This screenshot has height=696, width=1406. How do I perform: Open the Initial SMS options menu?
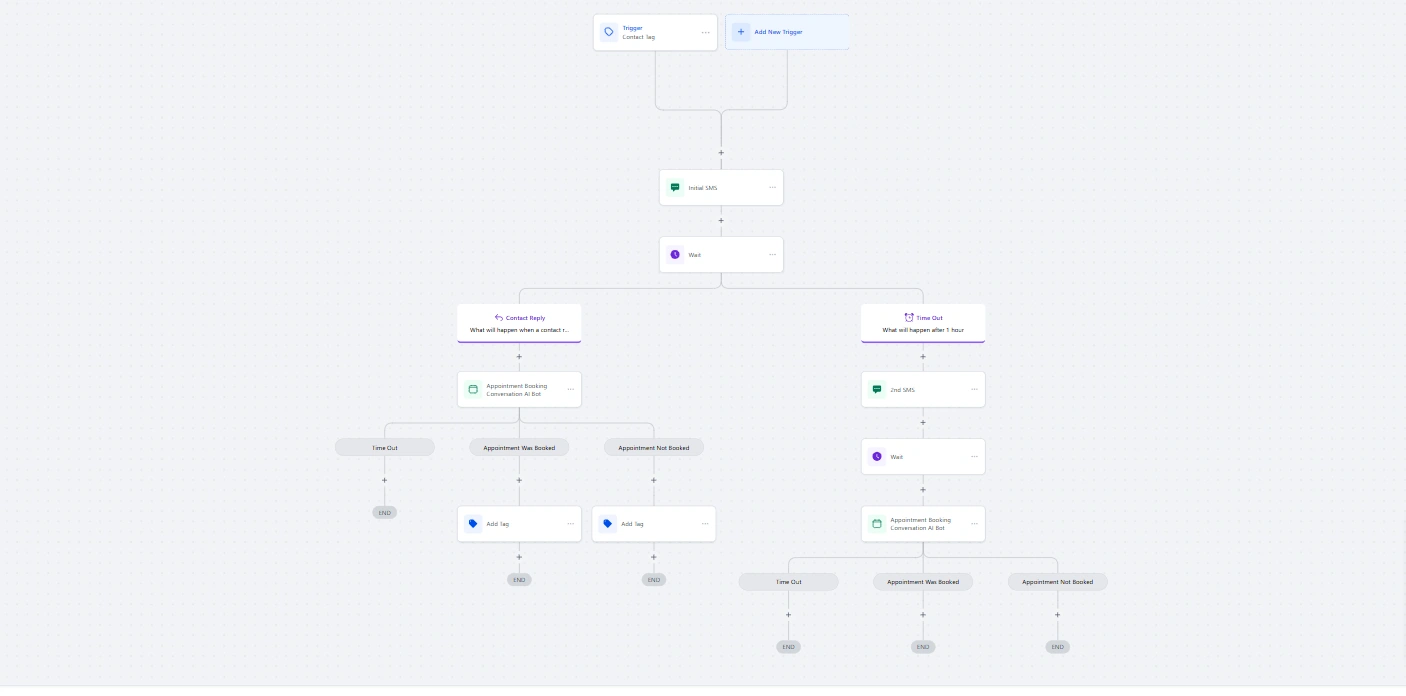(x=772, y=188)
